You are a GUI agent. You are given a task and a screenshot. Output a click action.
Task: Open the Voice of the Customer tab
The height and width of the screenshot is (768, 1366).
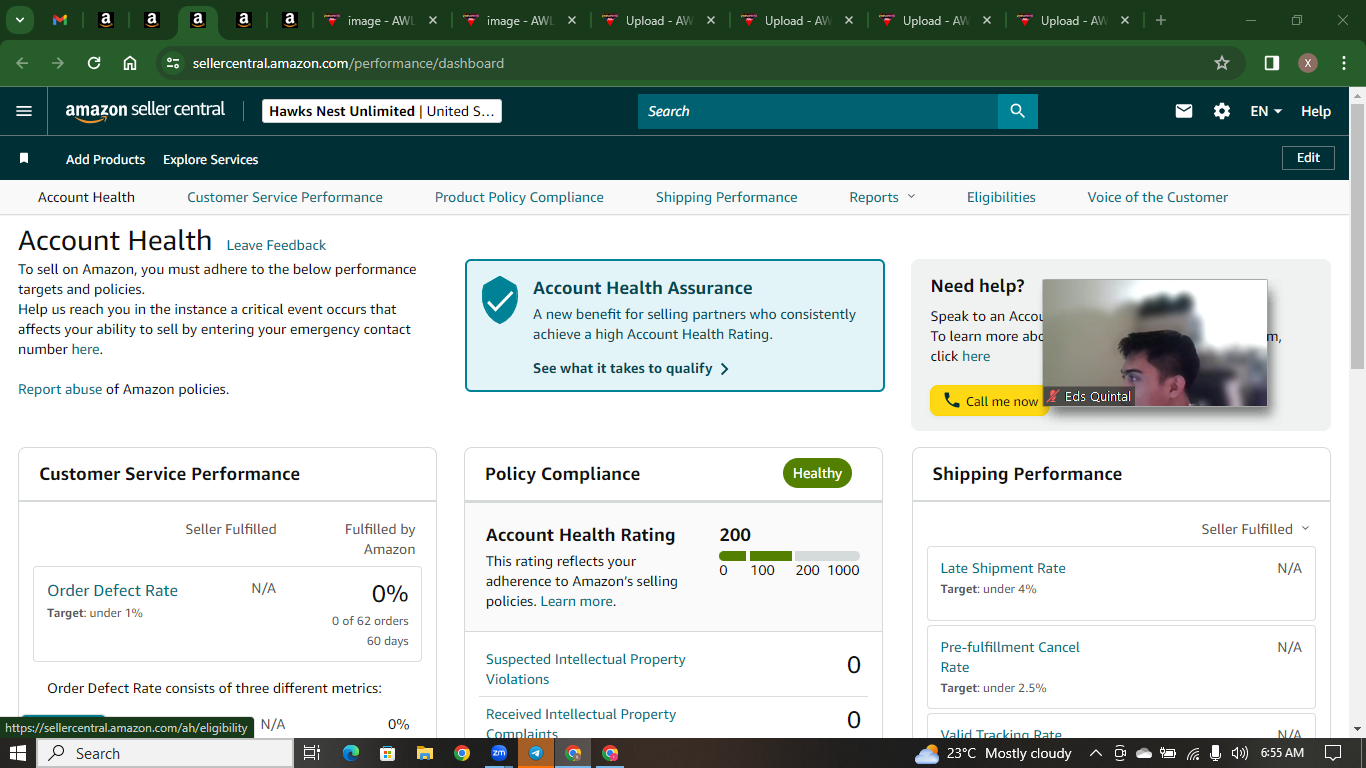tap(1158, 197)
